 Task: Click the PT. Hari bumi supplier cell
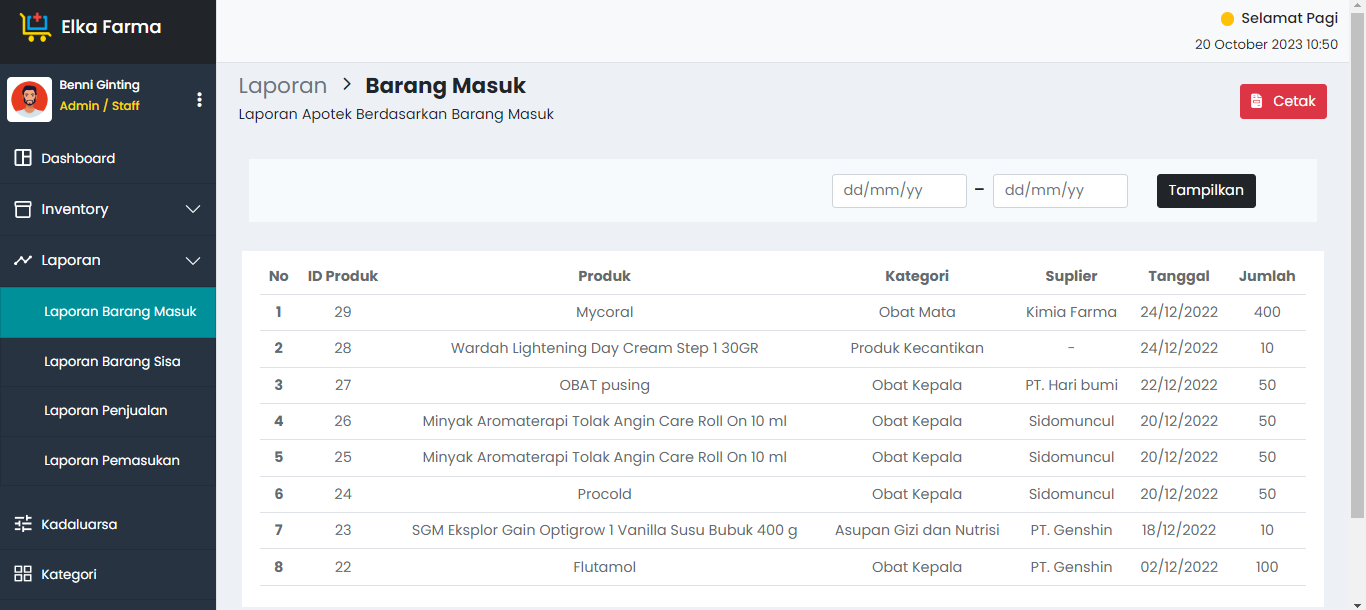tap(1071, 385)
